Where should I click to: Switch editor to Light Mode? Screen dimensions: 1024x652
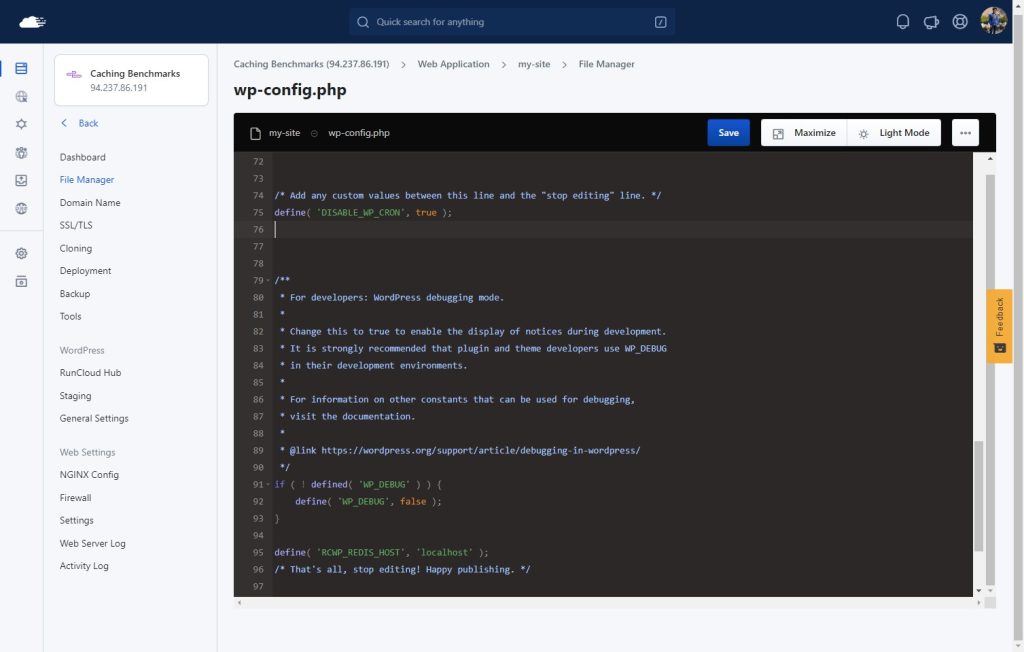[x=894, y=133]
